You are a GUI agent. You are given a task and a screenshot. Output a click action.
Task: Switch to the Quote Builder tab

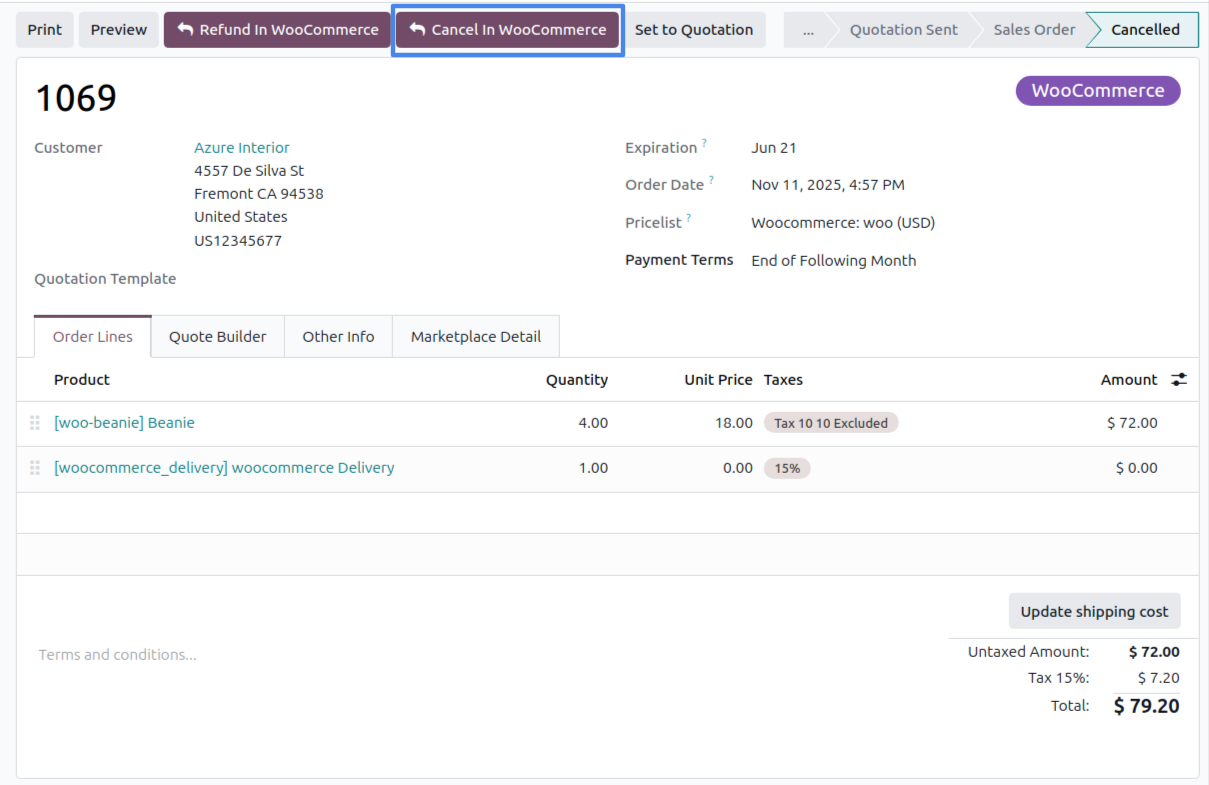click(218, 337)
